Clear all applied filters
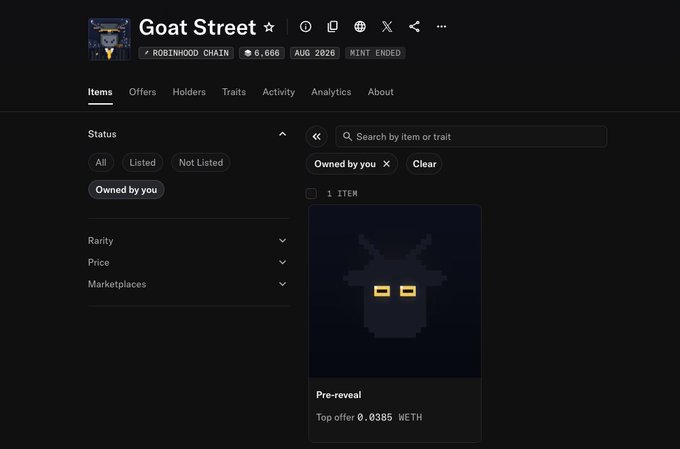Image resolution: width=680 pixels, height=449 pixels. 425,164
